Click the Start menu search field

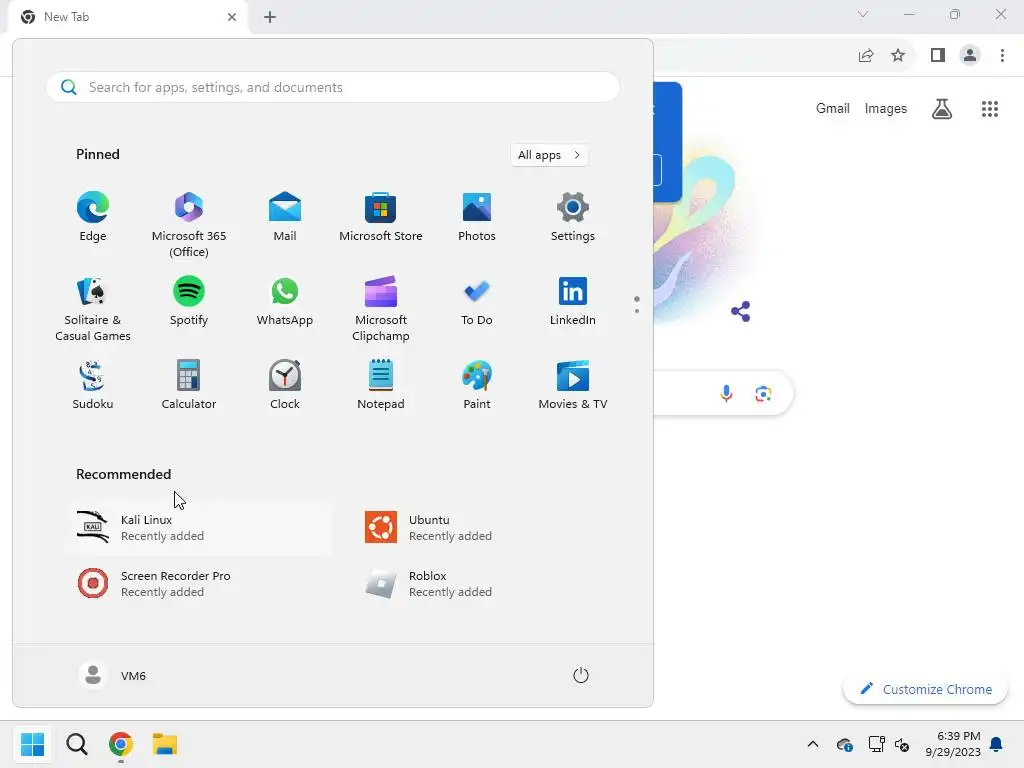pyautogui.click(x=333, y=87)
